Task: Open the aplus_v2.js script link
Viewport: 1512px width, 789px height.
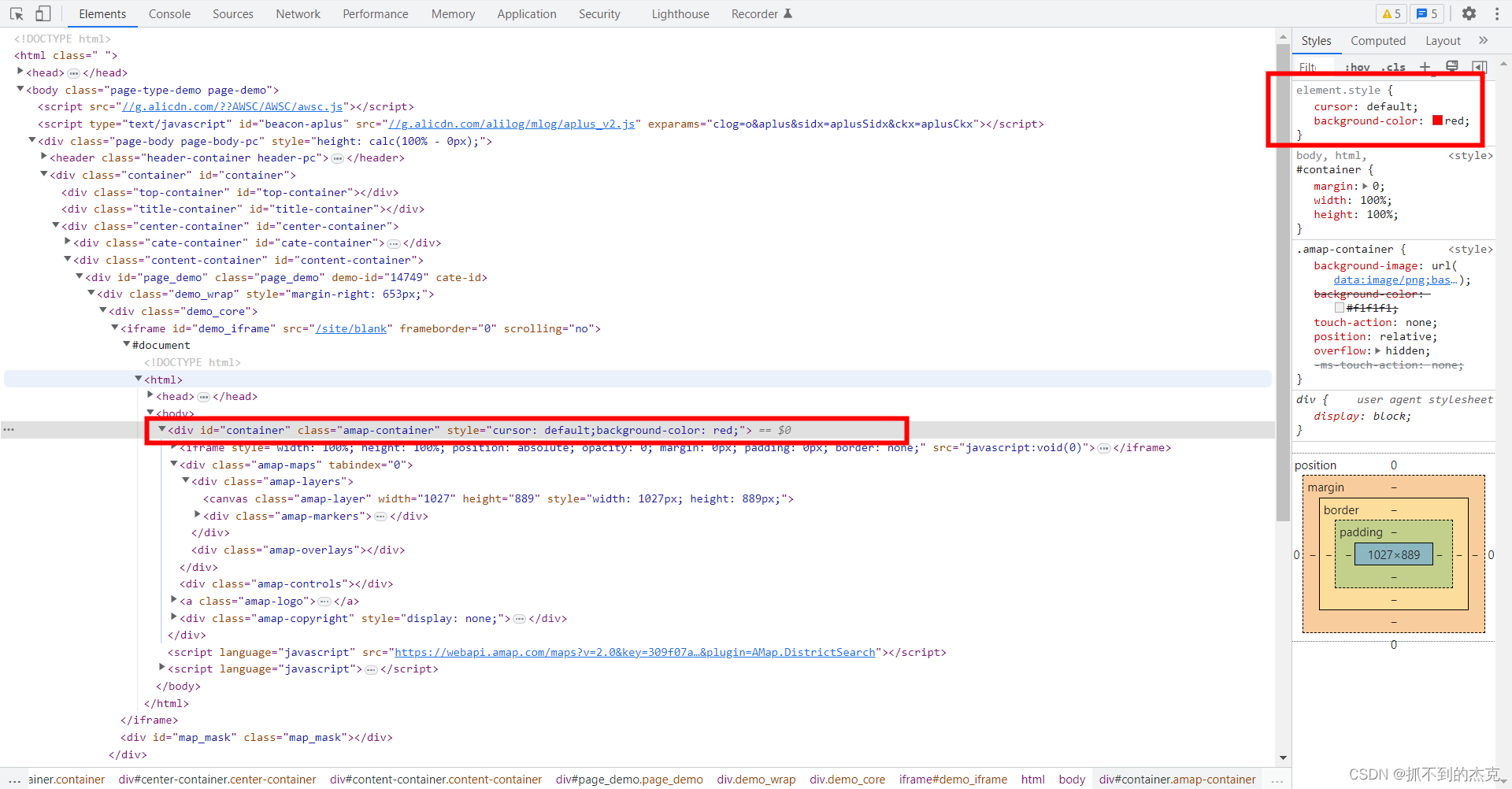Action: (512, 124)
